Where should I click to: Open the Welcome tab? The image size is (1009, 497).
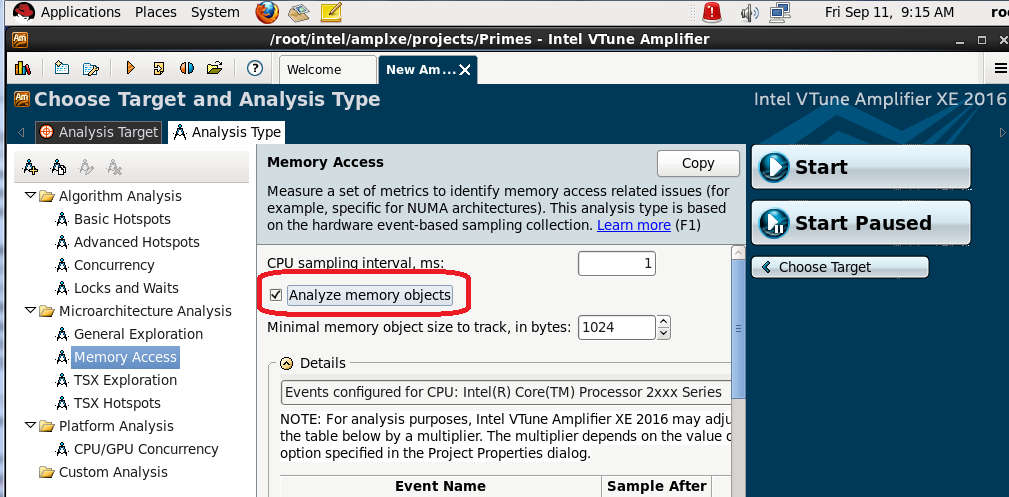point(313,70)
